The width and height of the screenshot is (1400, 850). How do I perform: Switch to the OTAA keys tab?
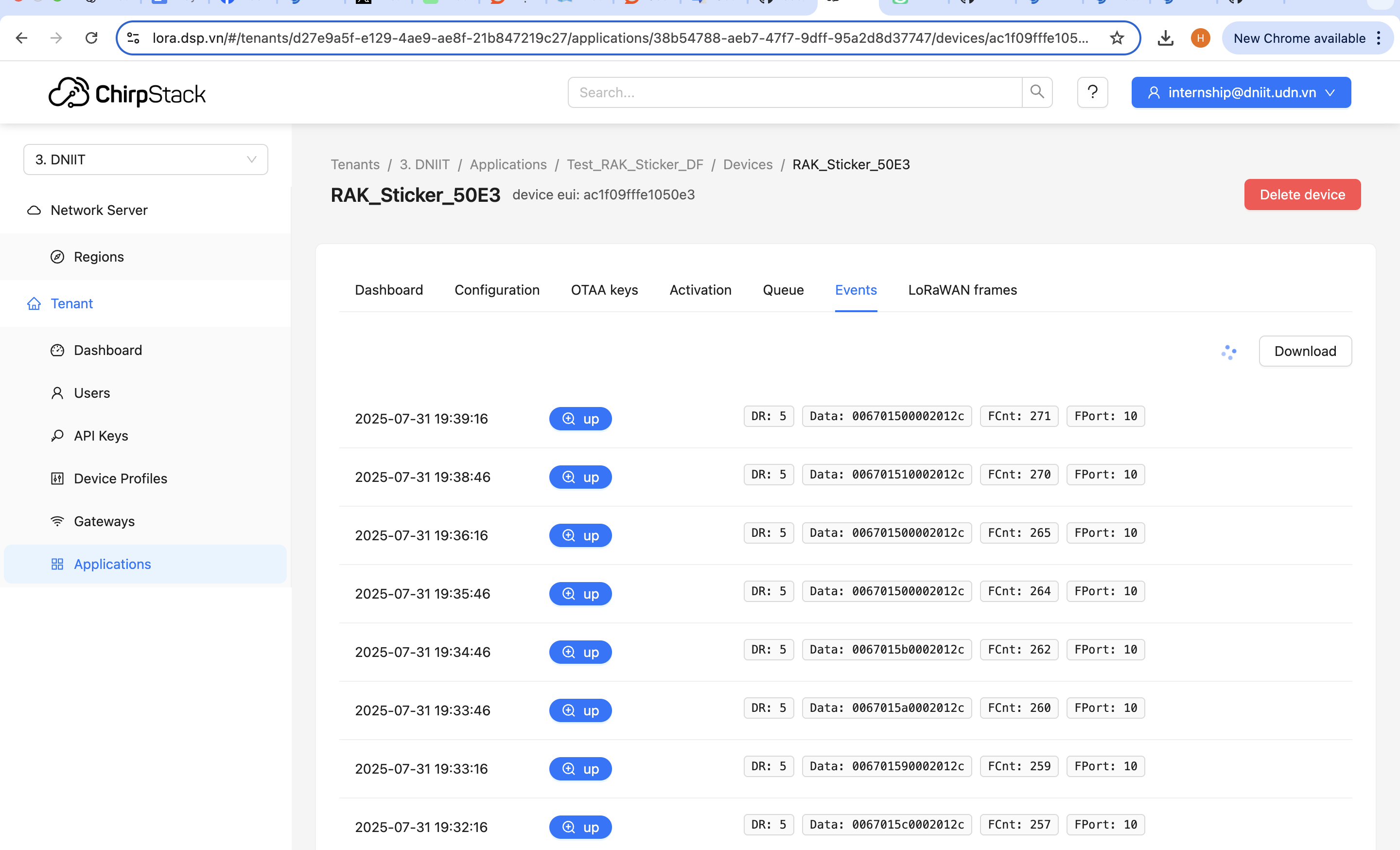point(604,290)
